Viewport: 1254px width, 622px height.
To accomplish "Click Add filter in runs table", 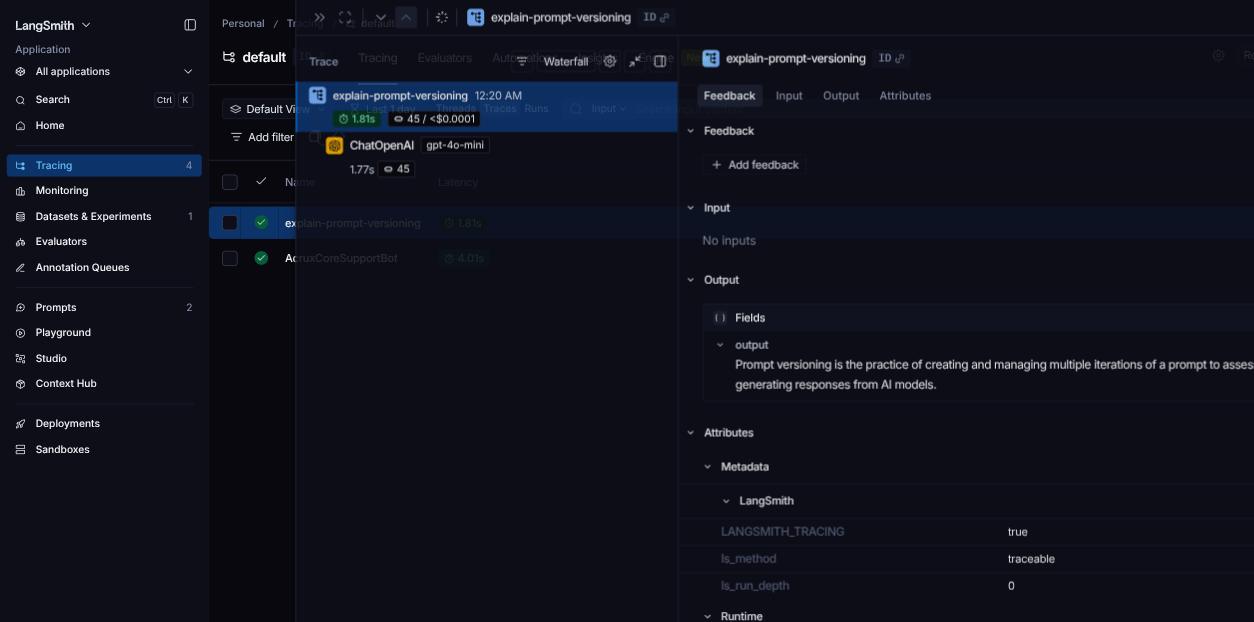I will 262,137.
